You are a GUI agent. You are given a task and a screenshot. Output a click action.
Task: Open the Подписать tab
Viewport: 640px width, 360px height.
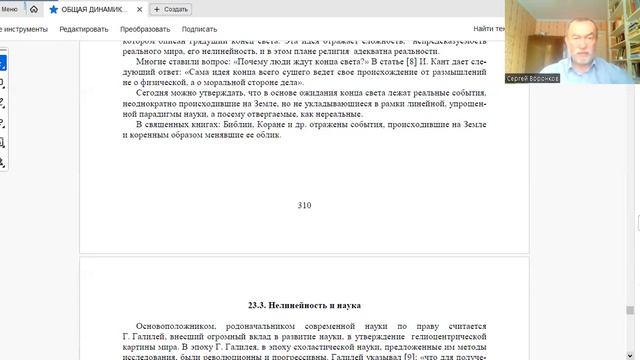[x=199, y=29]
